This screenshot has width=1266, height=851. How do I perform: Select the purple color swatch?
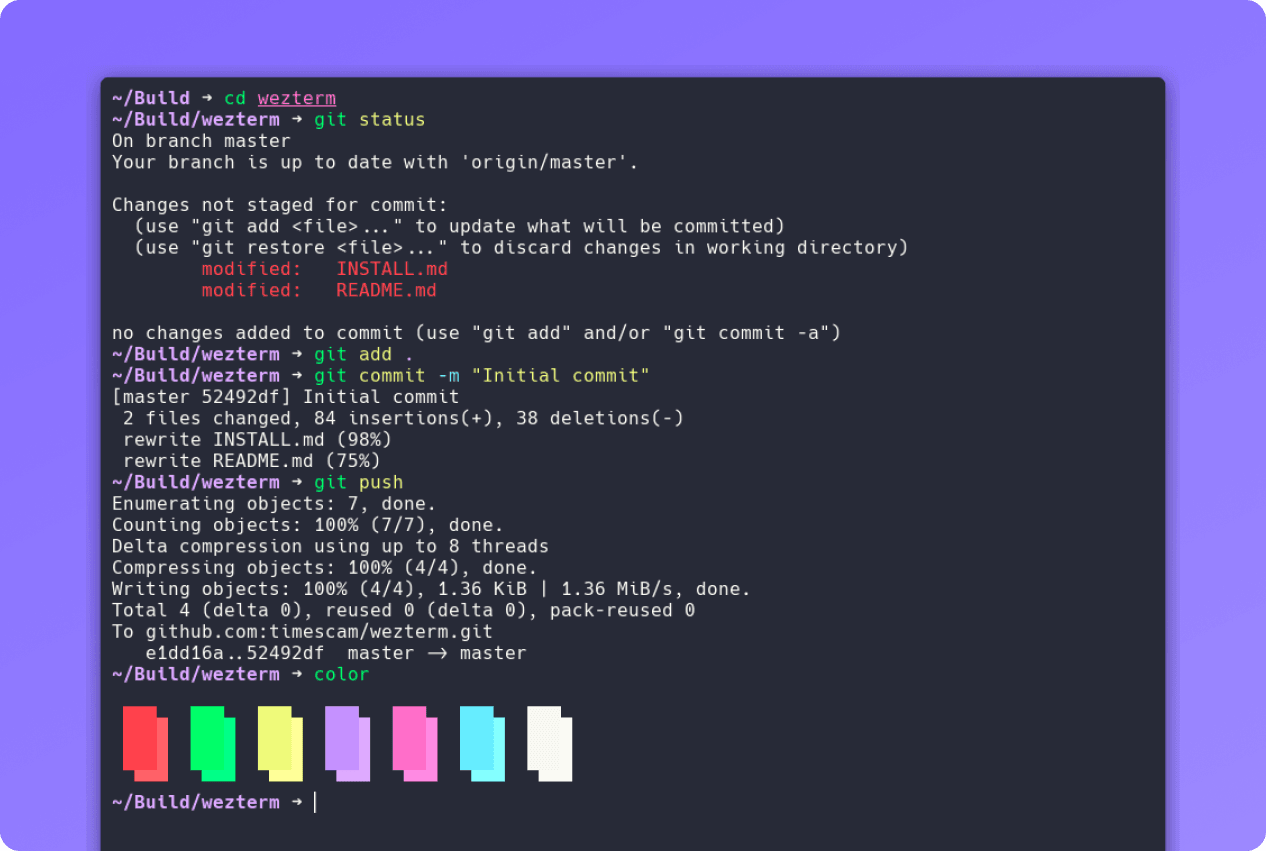[346, 743]
